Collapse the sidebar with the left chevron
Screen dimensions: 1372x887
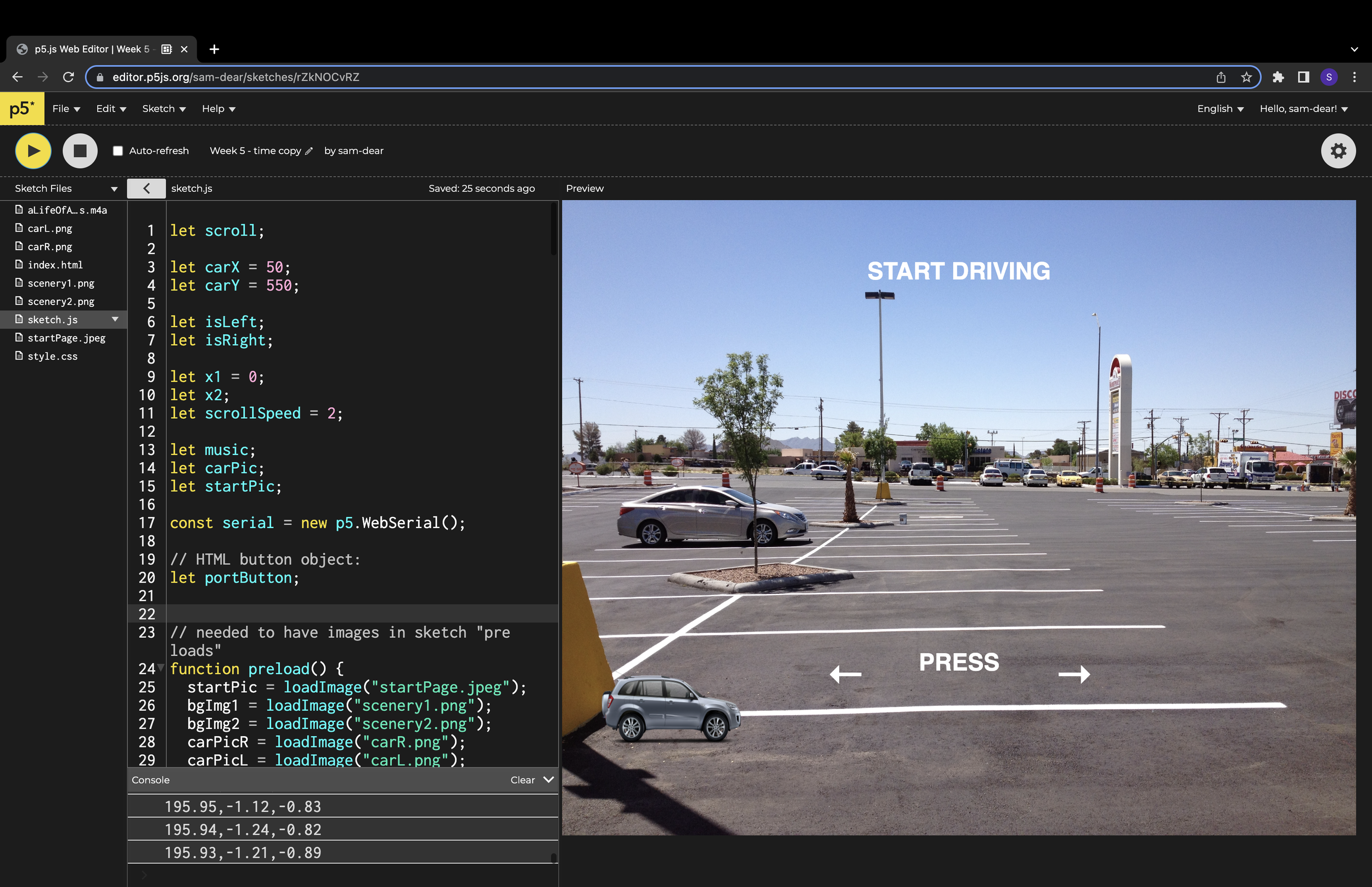click(x=146, y=188)
